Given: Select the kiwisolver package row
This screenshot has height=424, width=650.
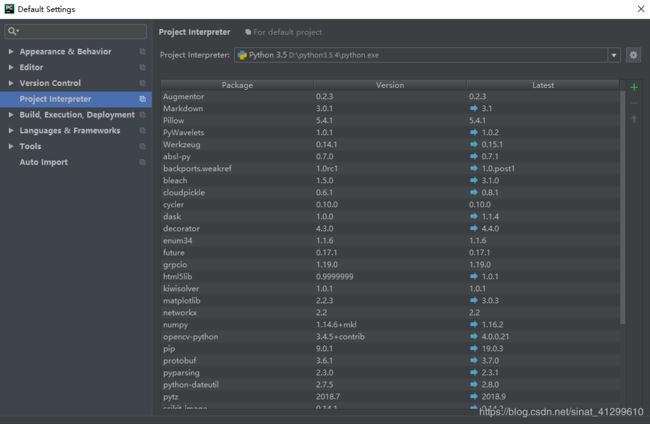Looking at the screenshot, I should click(x=390, y=288).
